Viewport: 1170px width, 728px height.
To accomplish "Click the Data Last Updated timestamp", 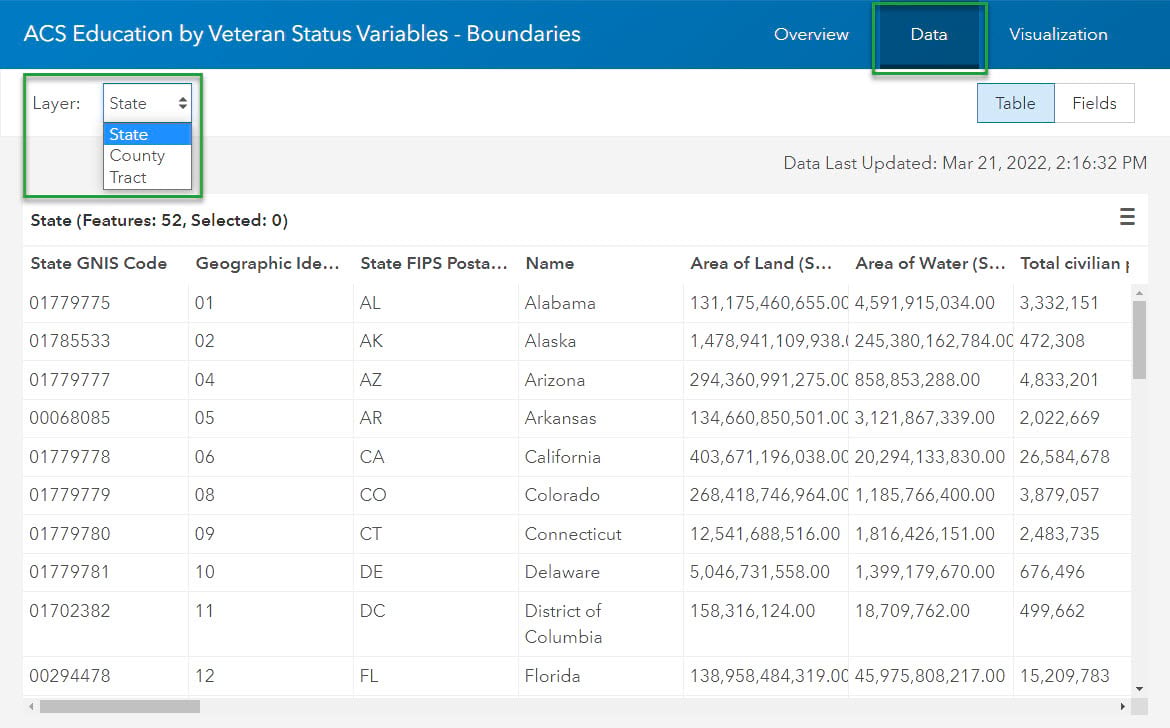I will point(965,163).
